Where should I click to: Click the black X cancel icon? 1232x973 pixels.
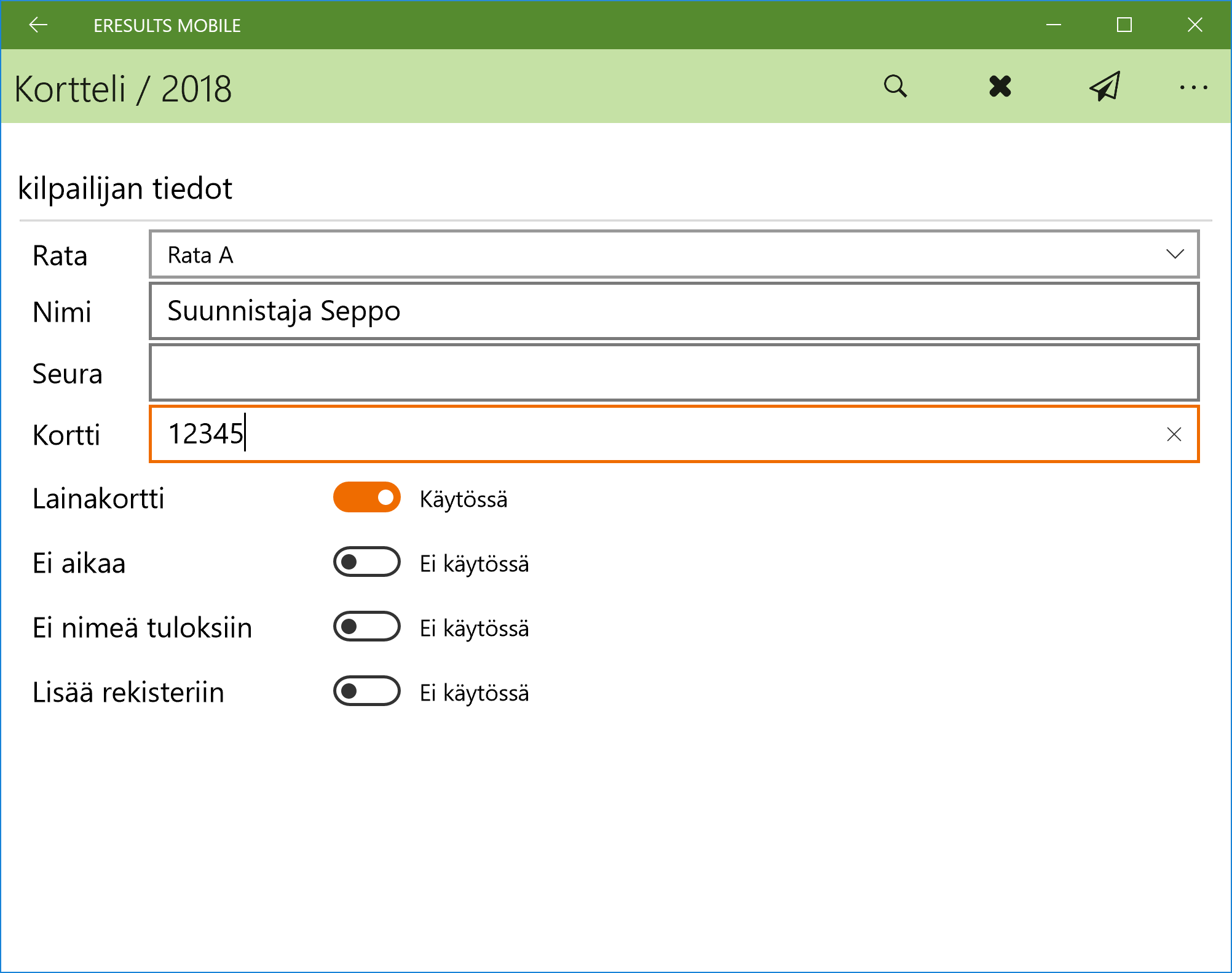tap(1000, 87)
